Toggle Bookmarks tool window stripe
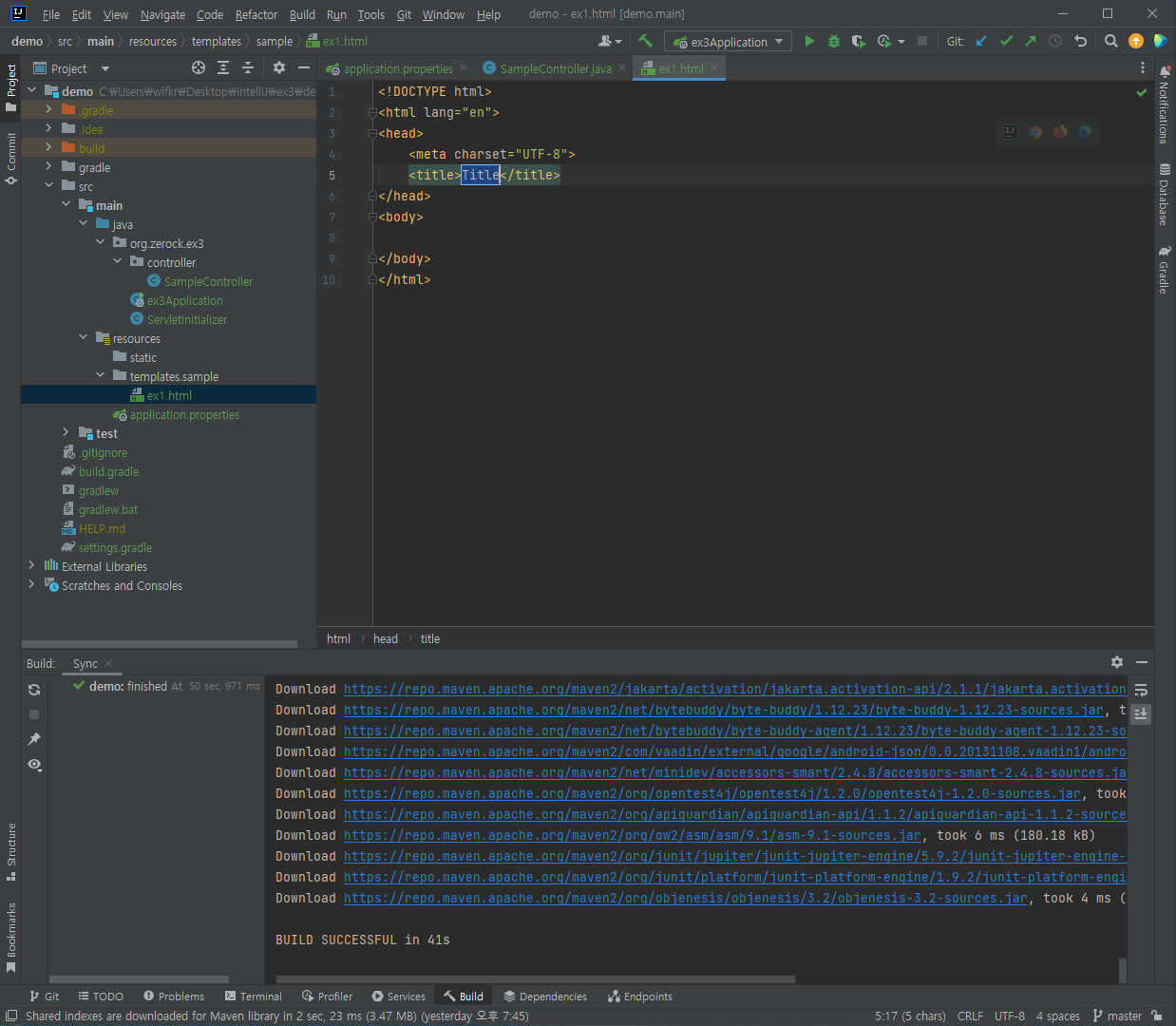The width and height of the screenshot is (1176, 1026). [x=10, y=937]
